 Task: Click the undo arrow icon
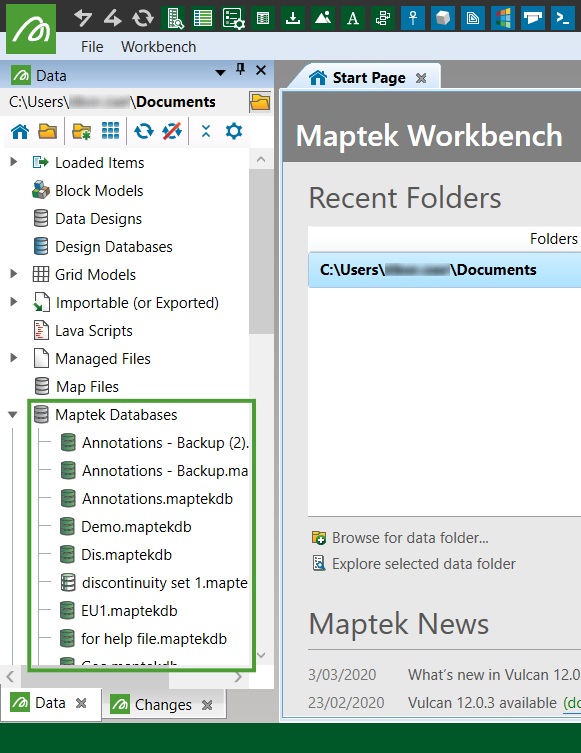83,18
